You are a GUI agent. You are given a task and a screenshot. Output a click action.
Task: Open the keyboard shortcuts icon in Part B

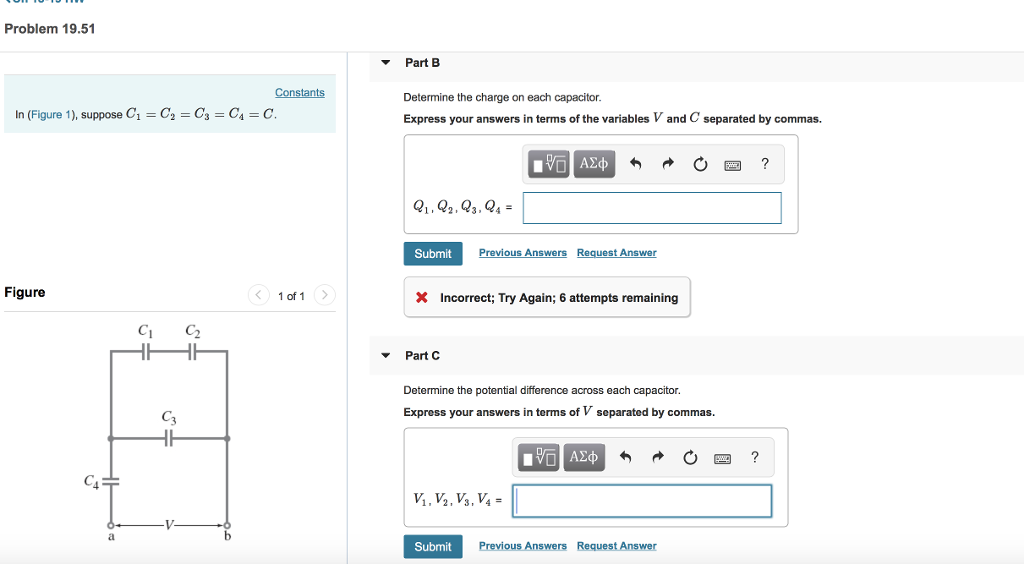tap(733, 165)
